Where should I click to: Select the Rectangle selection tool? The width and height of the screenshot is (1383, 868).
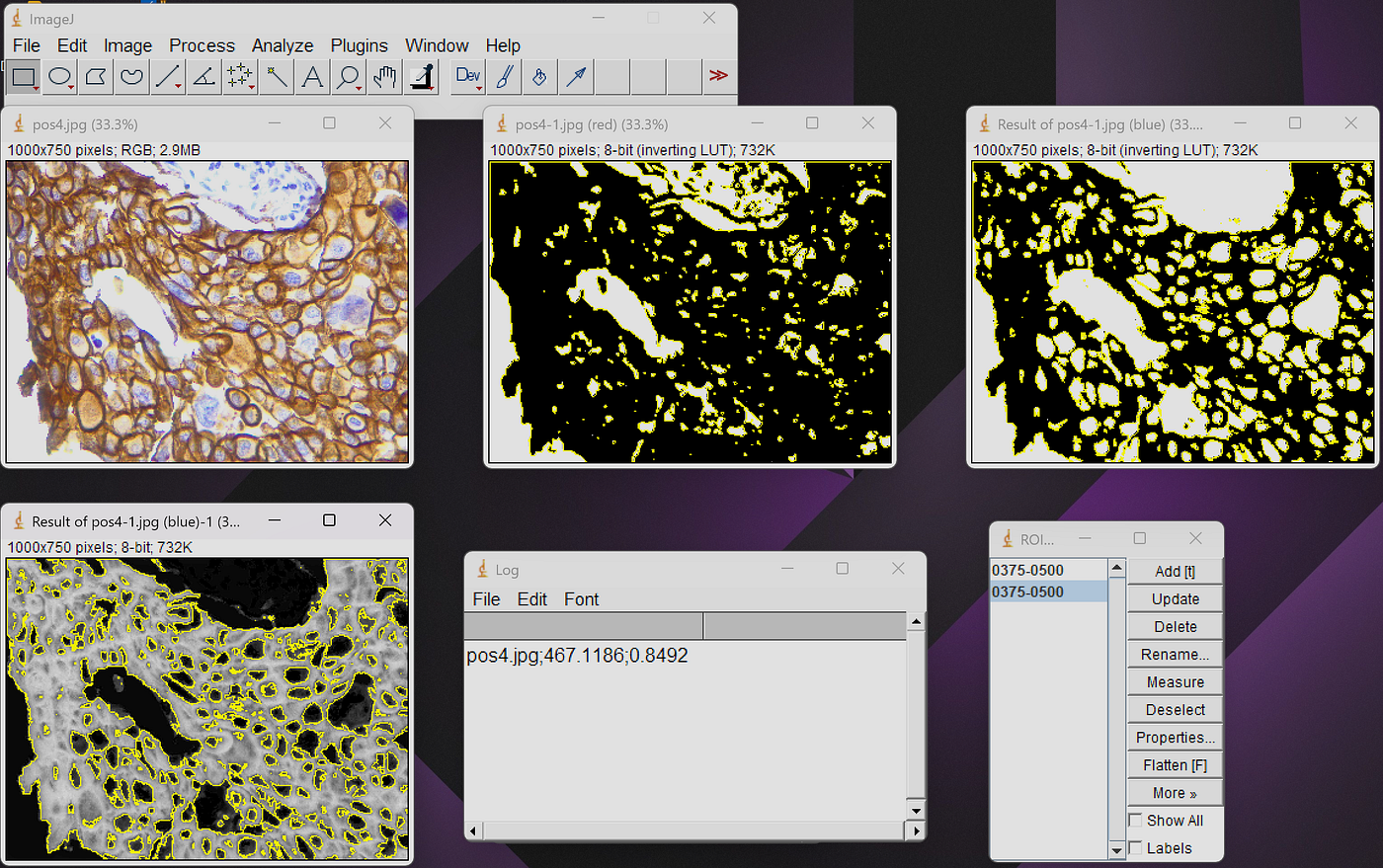coord(22,76)
